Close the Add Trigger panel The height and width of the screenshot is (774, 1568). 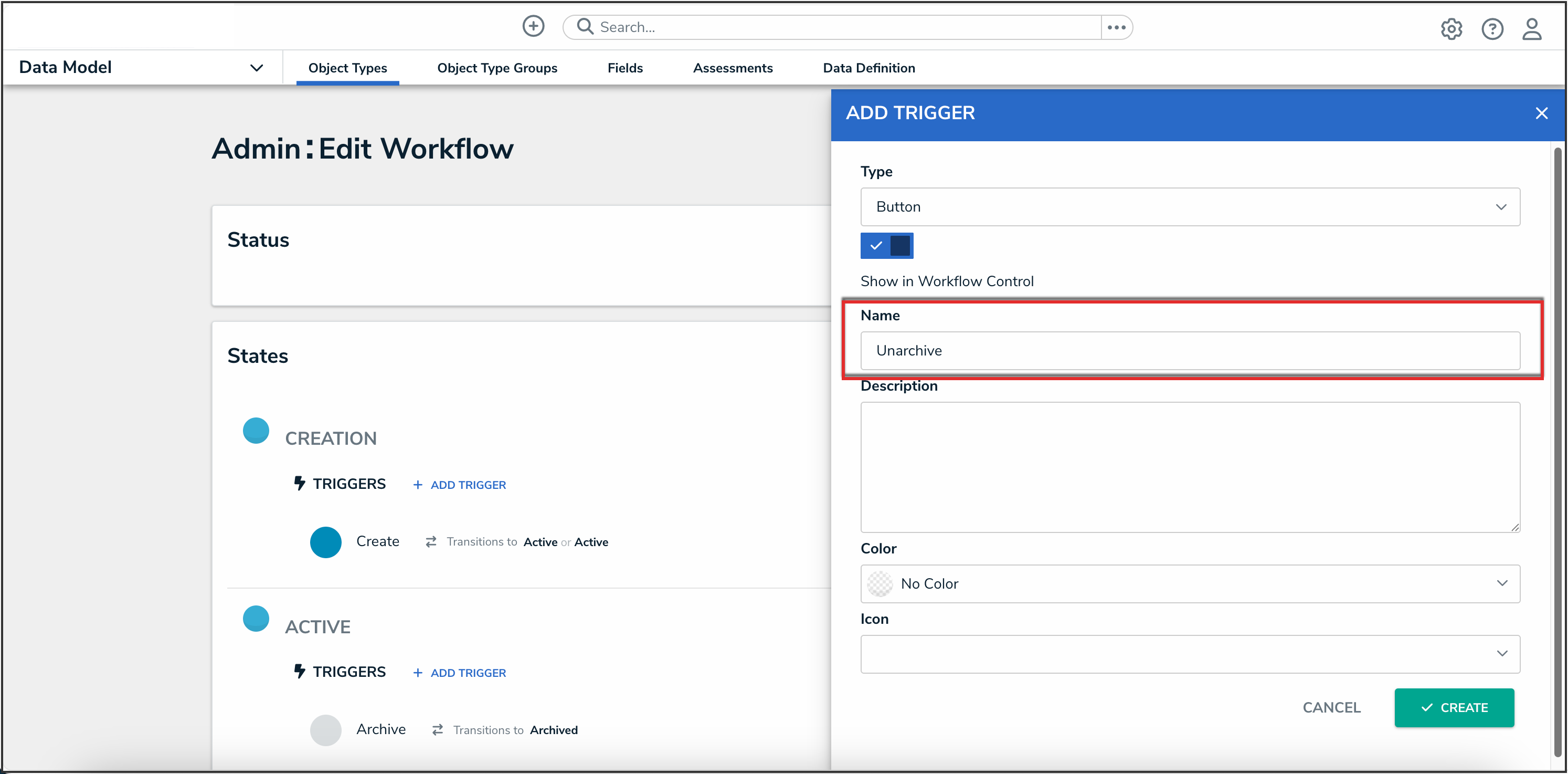[x=1541, y=113]
